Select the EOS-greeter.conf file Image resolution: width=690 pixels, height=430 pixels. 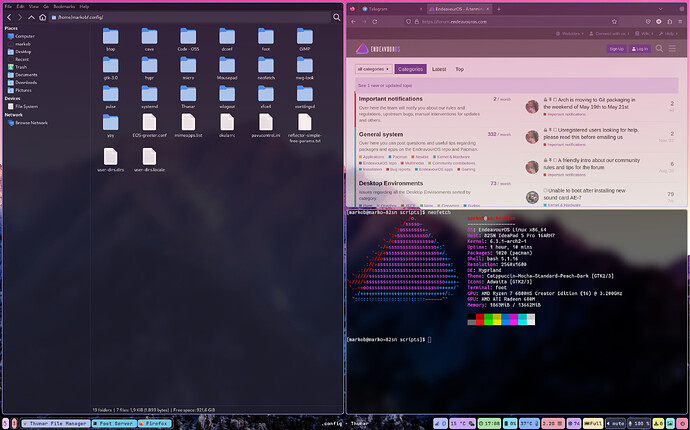point(149,125)
